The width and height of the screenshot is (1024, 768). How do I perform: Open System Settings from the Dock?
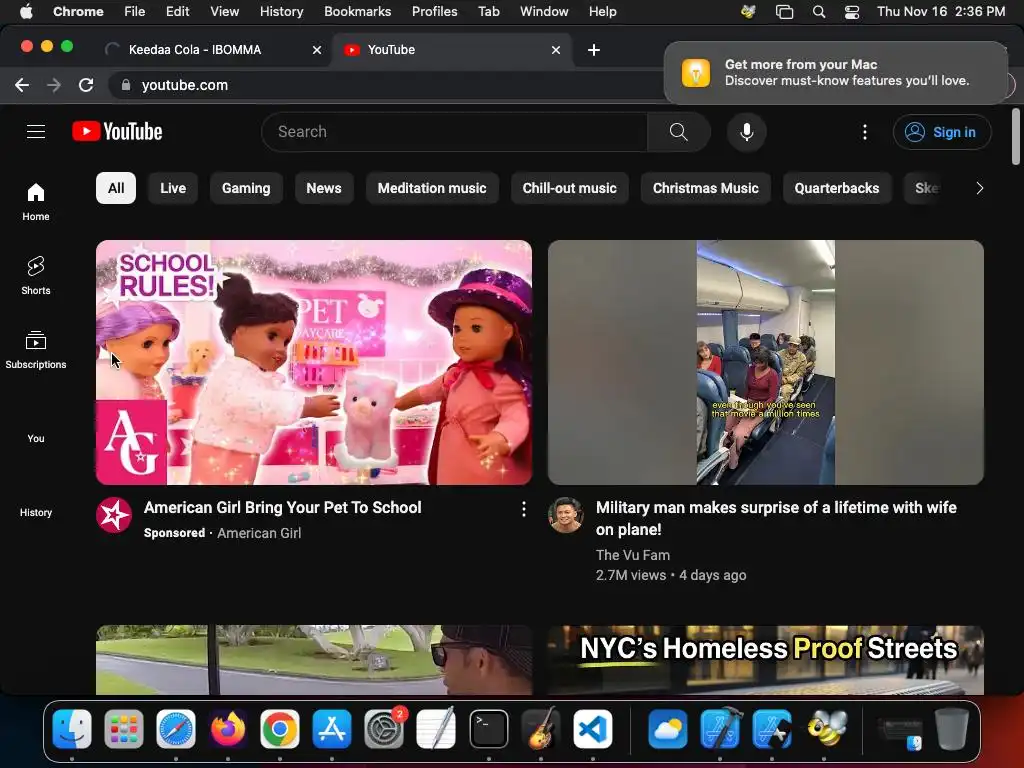point(384,729)
